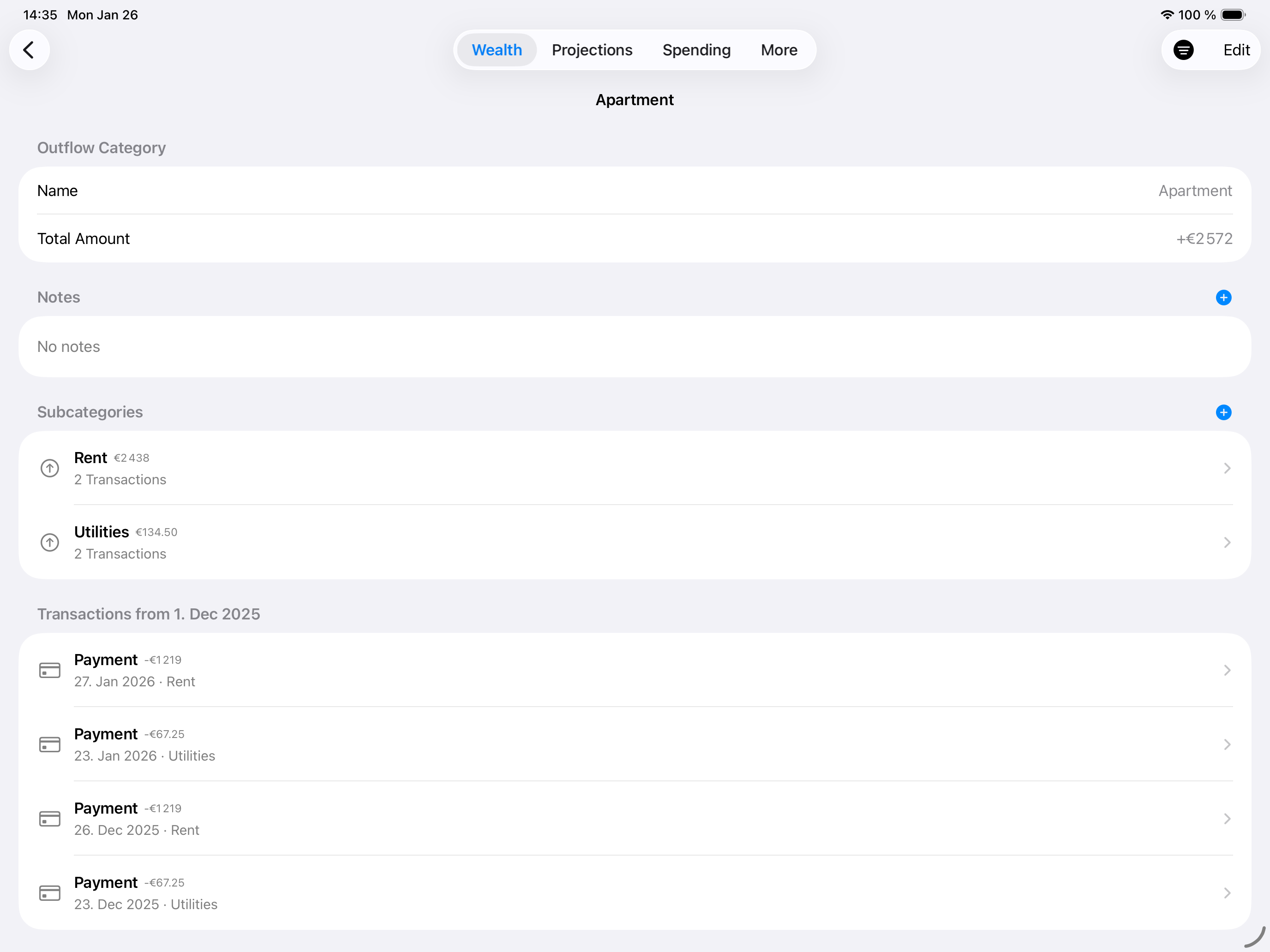The width and height of the screenshot is (1270, 952).
Task: Click the Rent amount €2 438
Action: coord(132,458)
